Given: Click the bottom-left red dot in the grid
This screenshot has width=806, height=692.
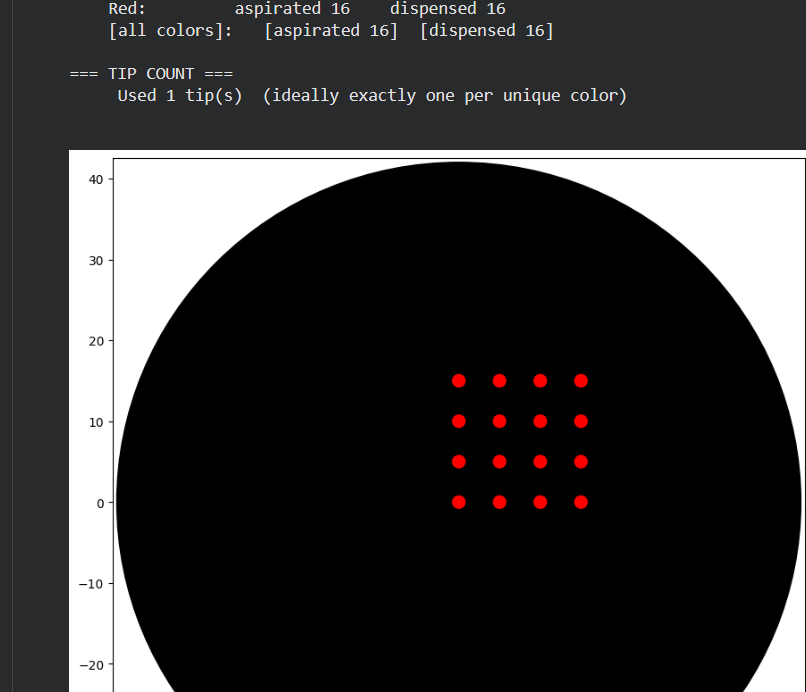Looking at the screenshot, I should coord(459,502).
